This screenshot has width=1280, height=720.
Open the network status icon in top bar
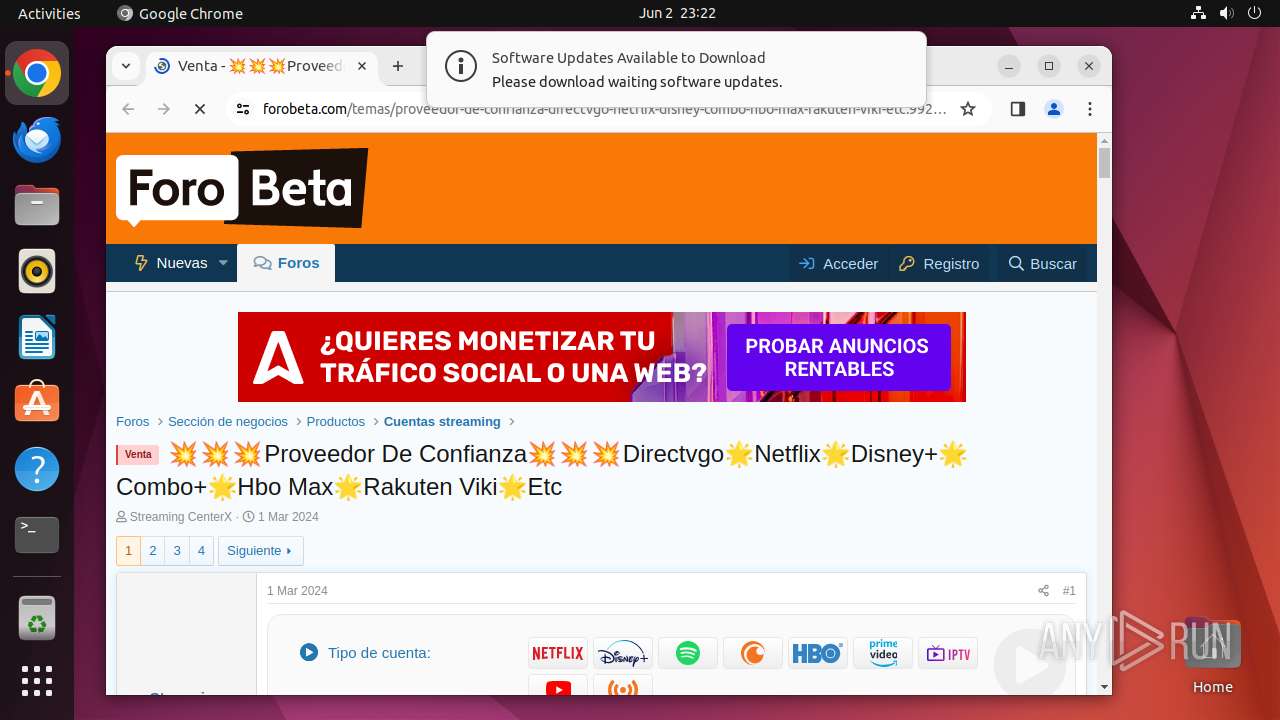1199,13
